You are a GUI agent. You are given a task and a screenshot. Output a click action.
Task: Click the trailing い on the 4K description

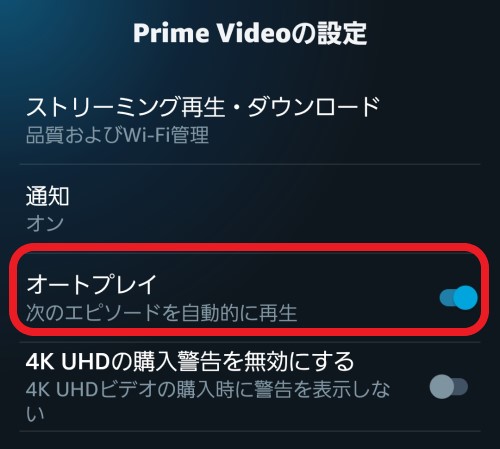(x=35, y=414)
